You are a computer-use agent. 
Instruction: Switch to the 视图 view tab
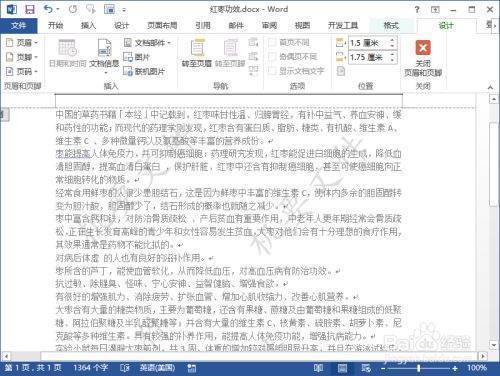[x=302, y=25]
